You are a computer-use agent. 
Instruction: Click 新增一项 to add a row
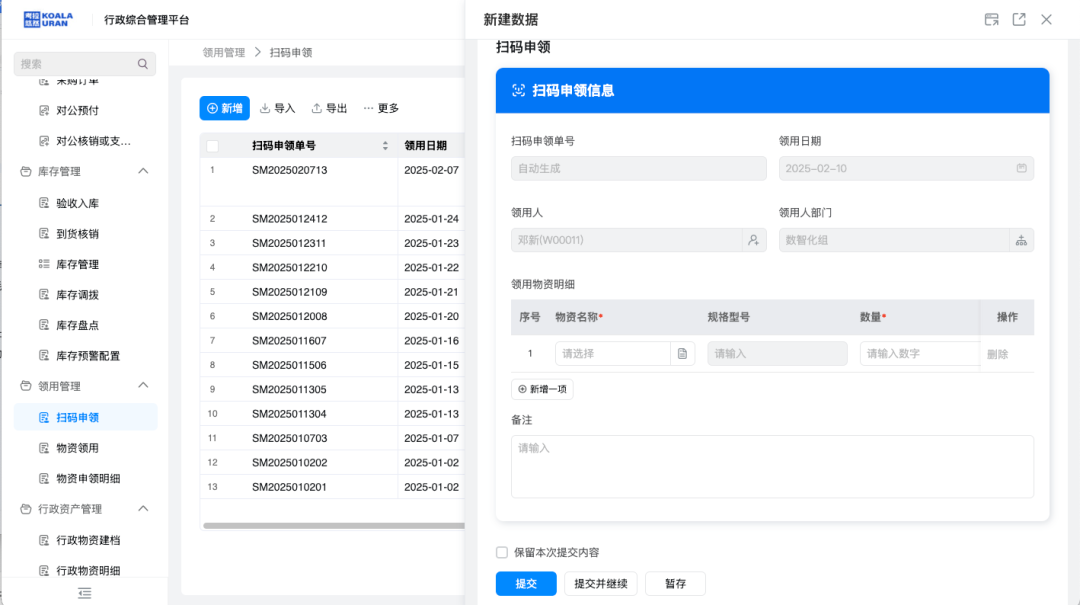(542, 389)
